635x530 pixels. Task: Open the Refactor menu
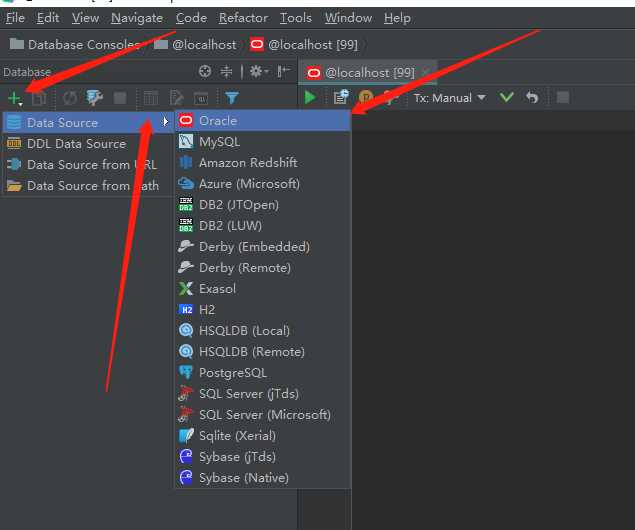point(243,18)
